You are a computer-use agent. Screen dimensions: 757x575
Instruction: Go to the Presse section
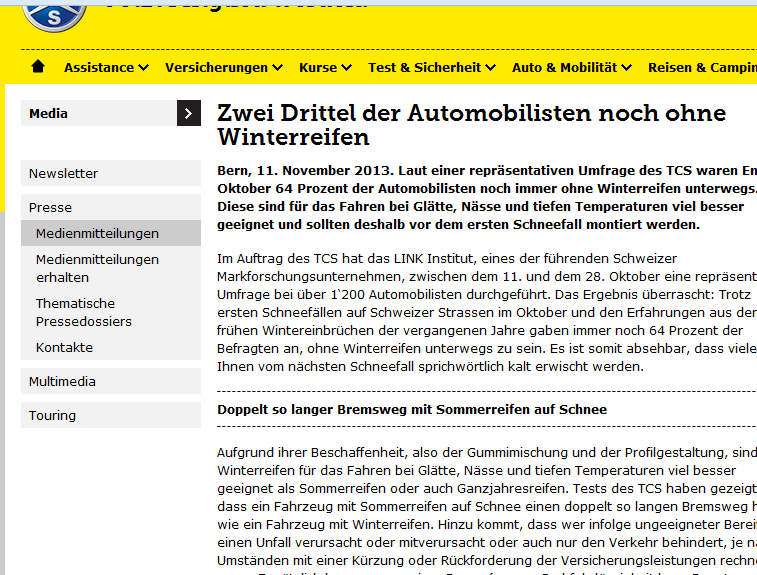point(111,207)
